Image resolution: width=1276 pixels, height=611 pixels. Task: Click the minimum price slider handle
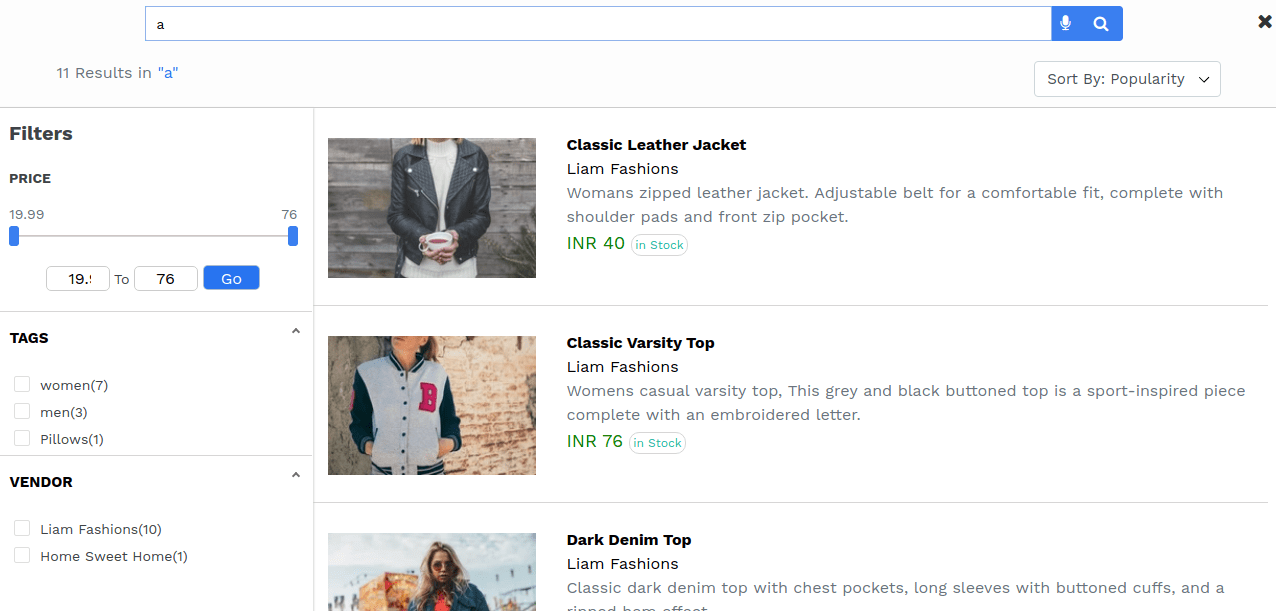pos(14,236)
